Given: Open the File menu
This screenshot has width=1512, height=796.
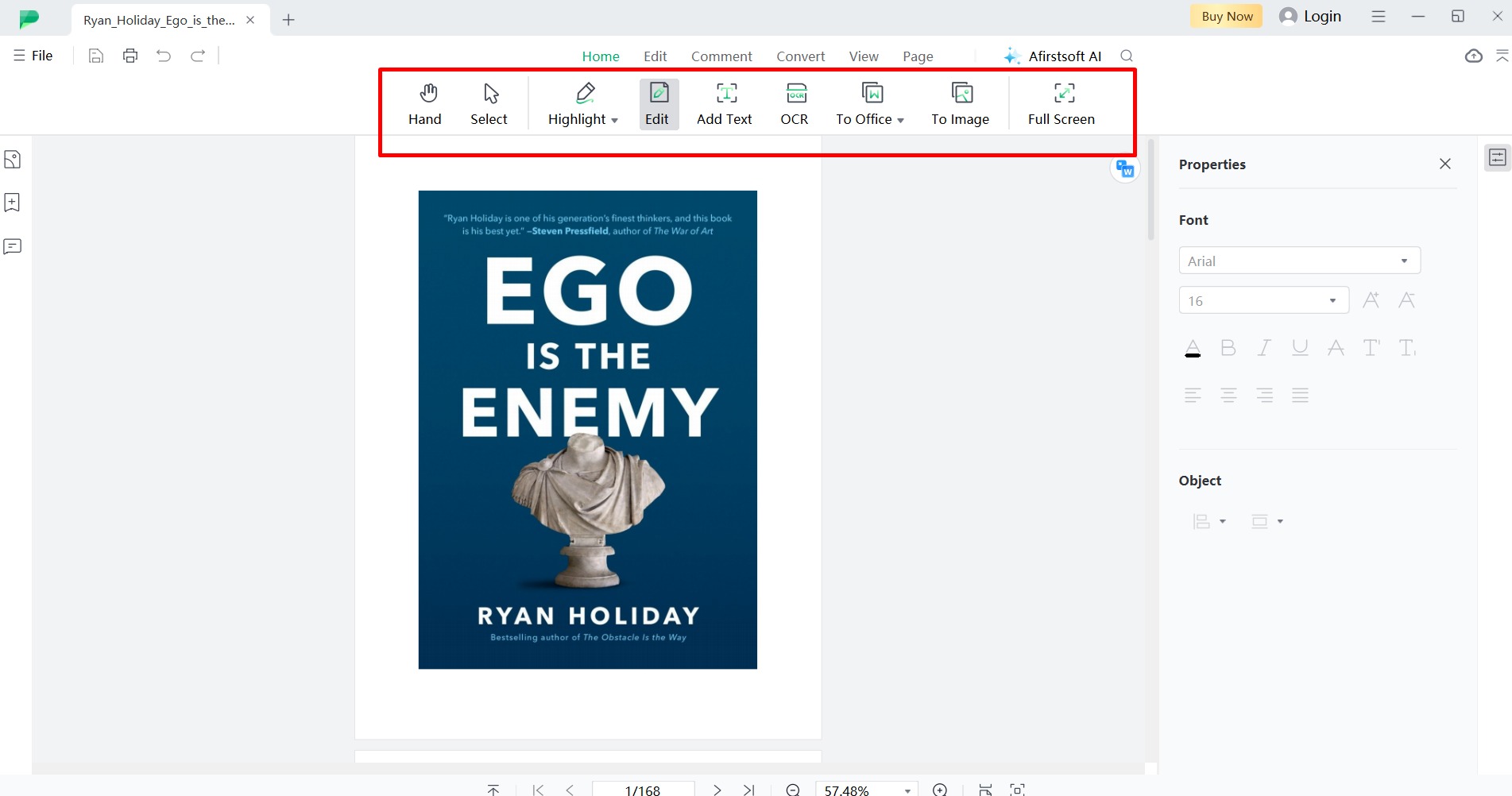Looking at the screenshot, I should [33, 56].
